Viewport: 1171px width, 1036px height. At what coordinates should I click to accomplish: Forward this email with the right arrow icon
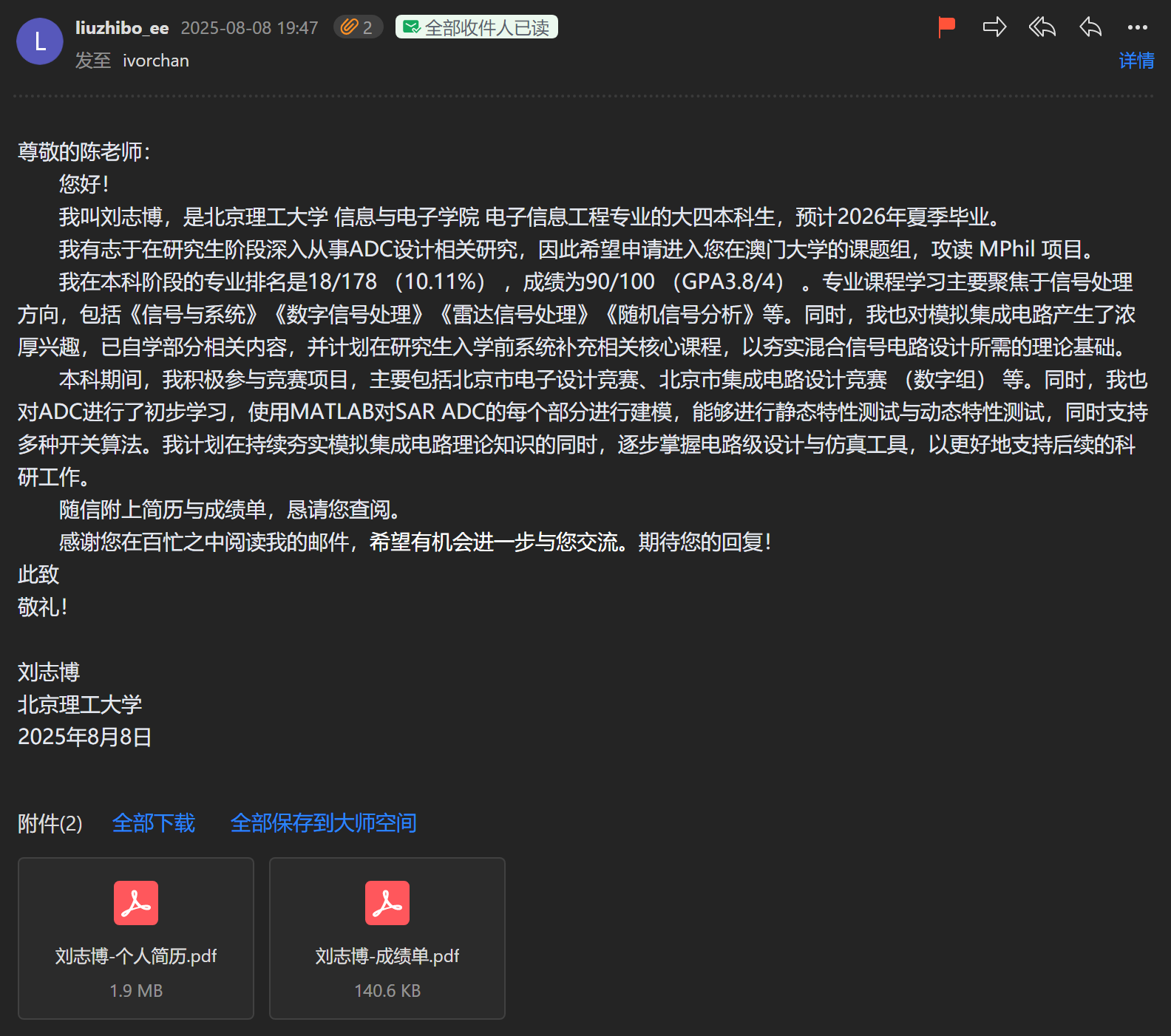tap(994, 27)
